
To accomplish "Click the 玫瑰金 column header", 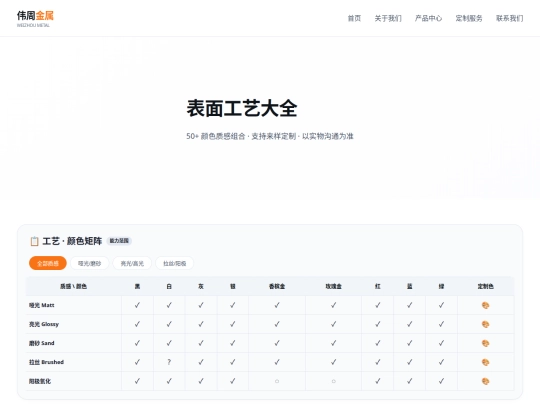I will 333,286.
